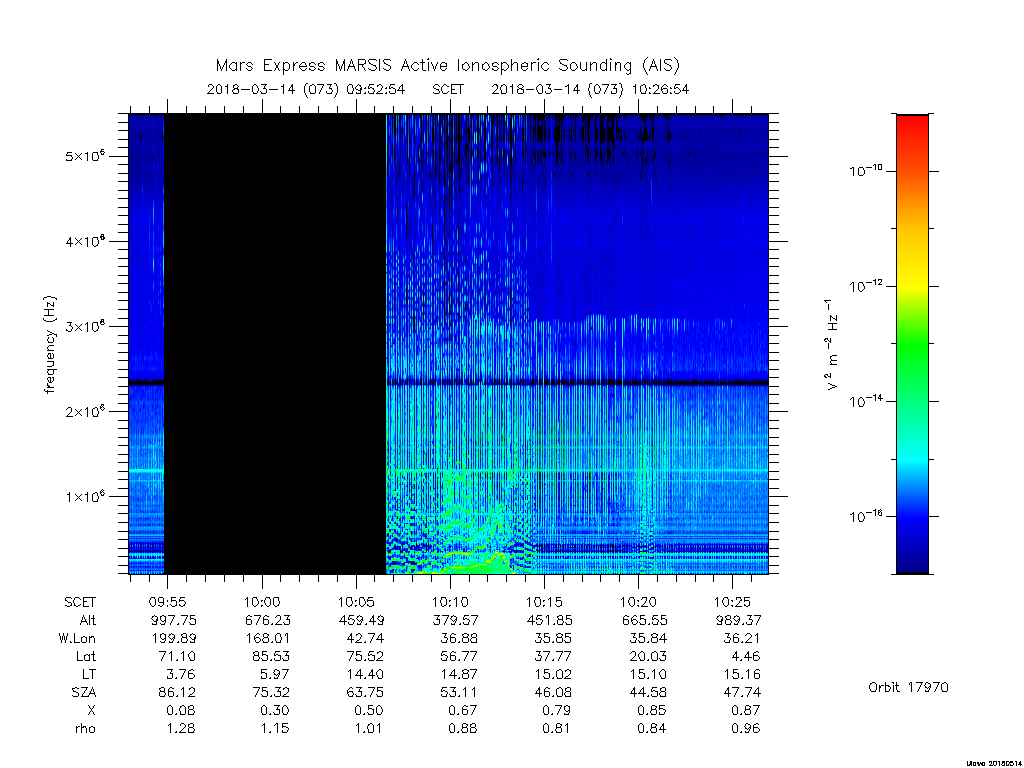Click the 'LT' row header
This screenshot has width=1024, height=768.
coord(89,674)
